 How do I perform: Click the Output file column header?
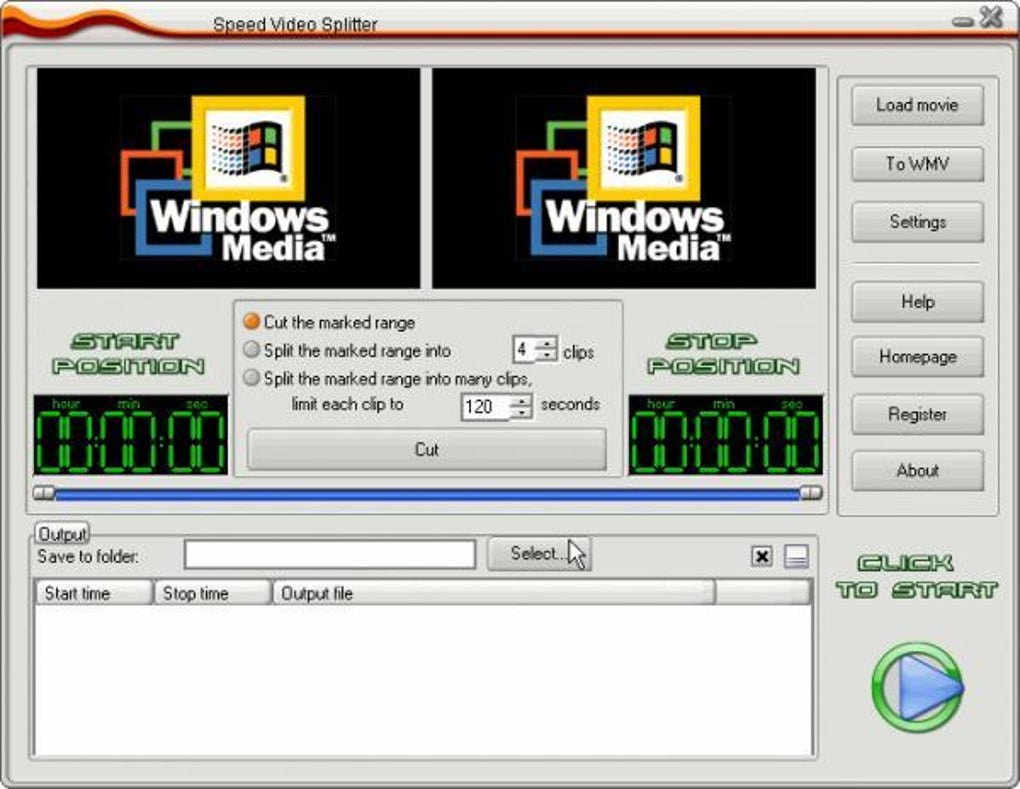pos(494,593)
